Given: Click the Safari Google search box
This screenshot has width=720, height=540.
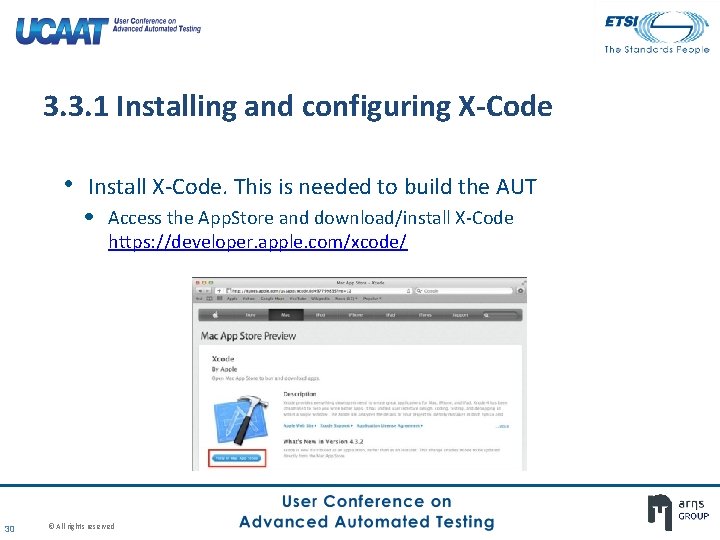Looking at the screenshot, I should [464, 291].
